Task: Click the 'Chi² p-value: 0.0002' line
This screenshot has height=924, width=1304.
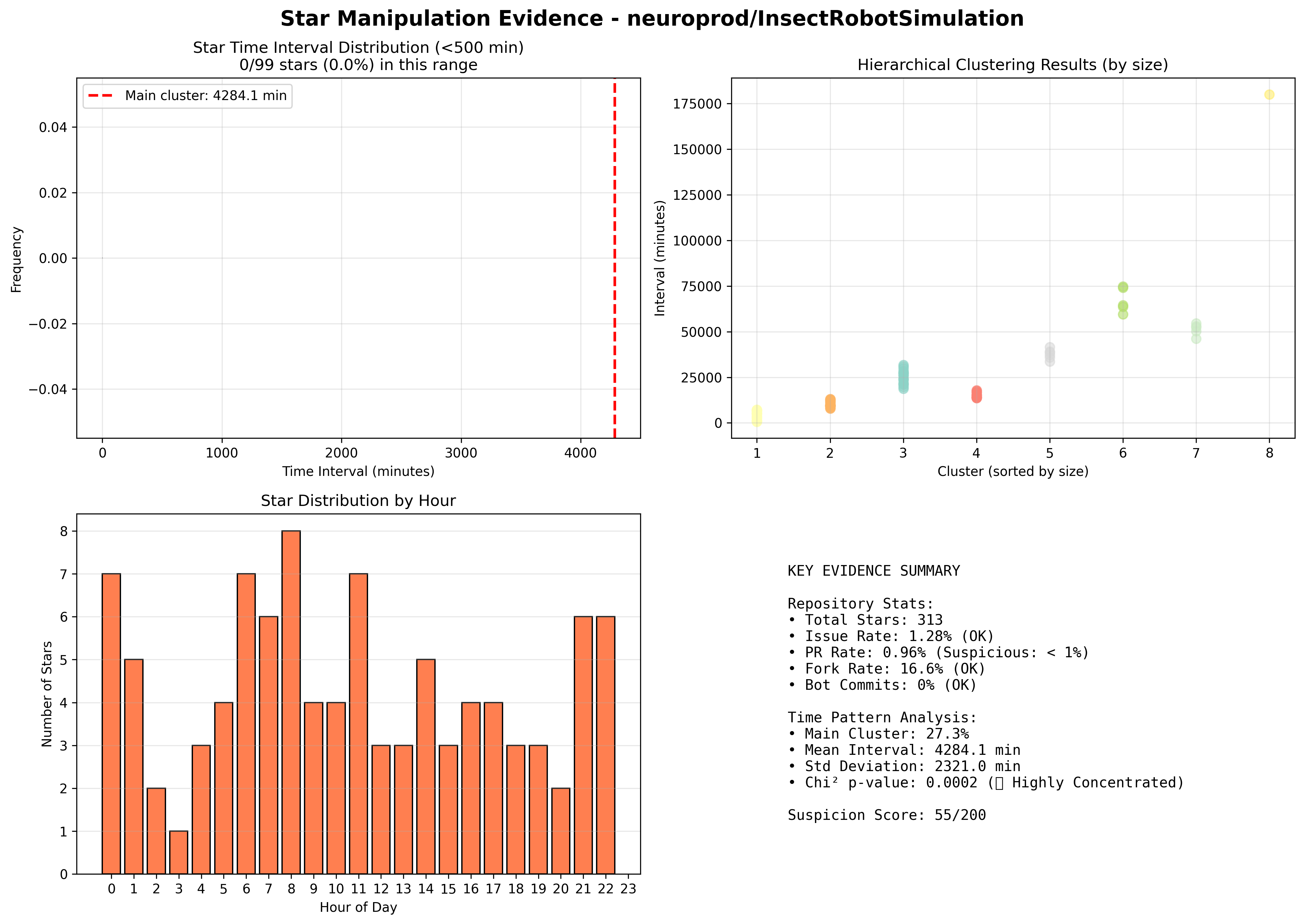Action: tap(986, 783)
